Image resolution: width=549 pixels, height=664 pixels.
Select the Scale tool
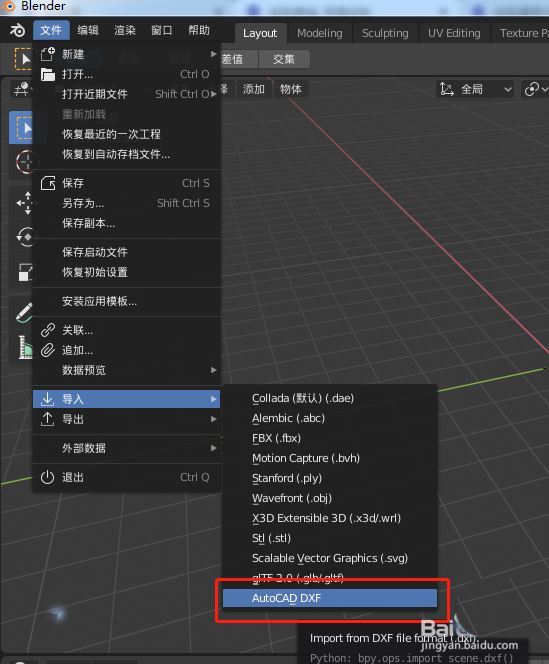25,271
